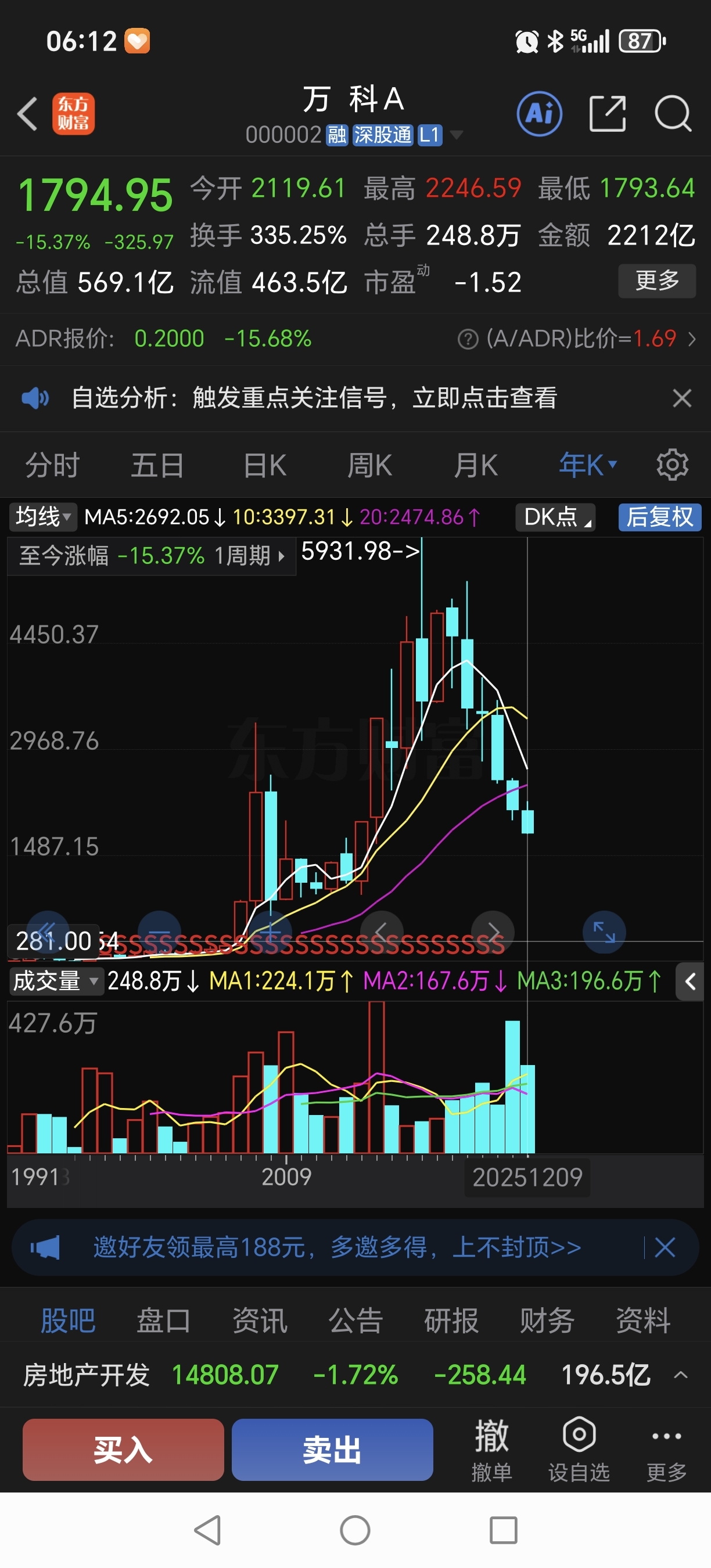Screen dimensions: 711x1568
Task: Tap the ADR ratio question mark icon
Action: (468, 339)
